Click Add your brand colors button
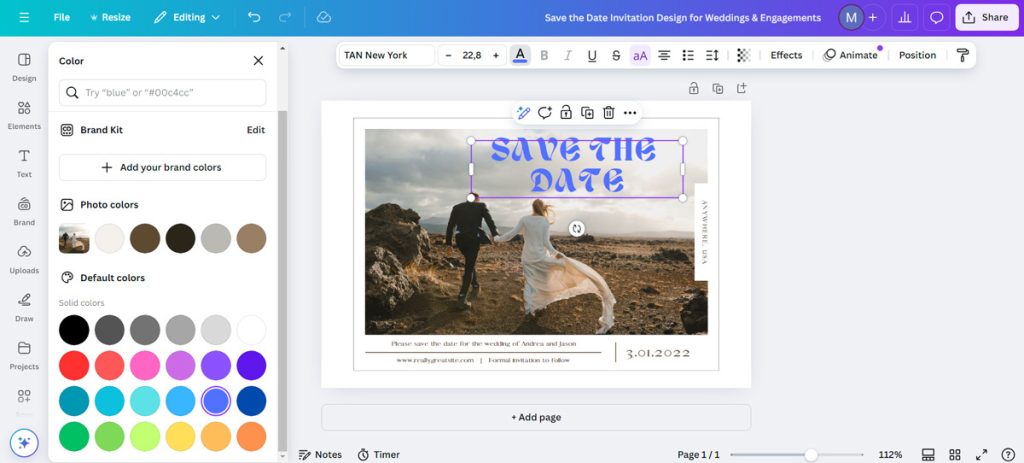The image size is (1024, 463). point(162,167)
